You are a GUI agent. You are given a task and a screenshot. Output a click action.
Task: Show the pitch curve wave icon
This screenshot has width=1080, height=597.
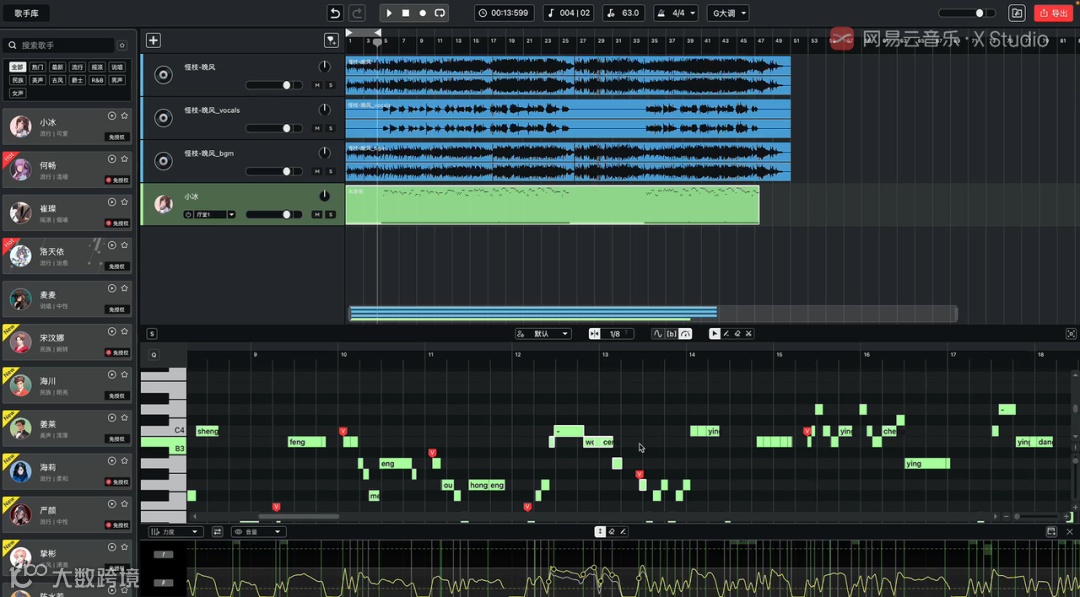pyautogui.click(x=658, y=334)
